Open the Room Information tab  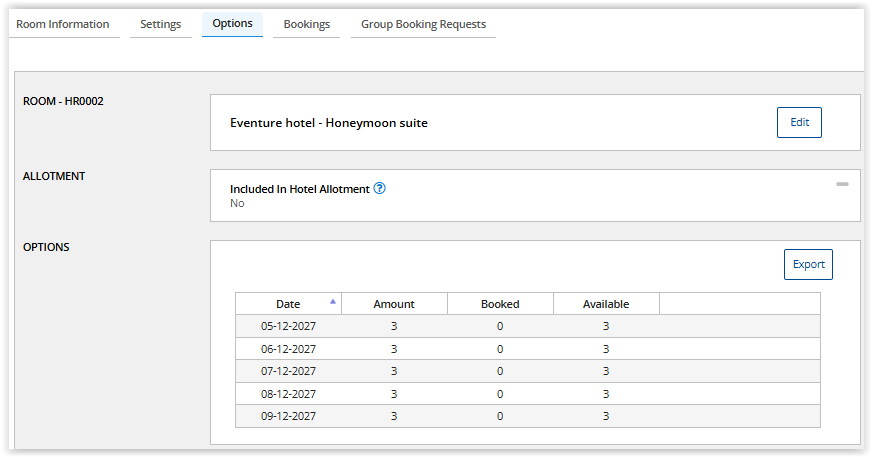(x=63, y=24)
